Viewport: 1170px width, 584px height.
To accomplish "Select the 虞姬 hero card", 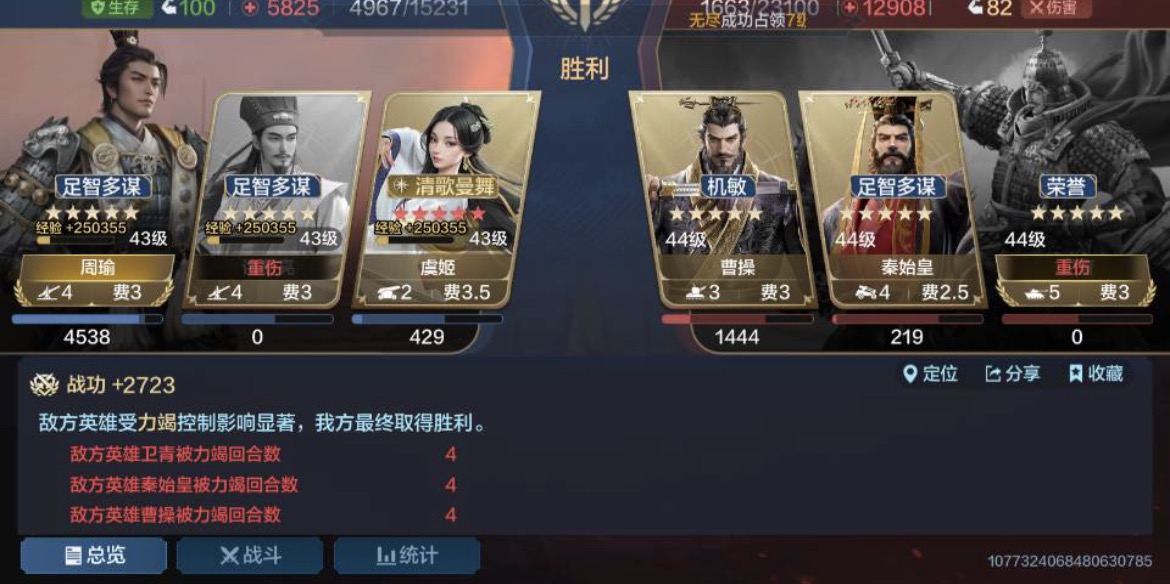I will 445,199.
